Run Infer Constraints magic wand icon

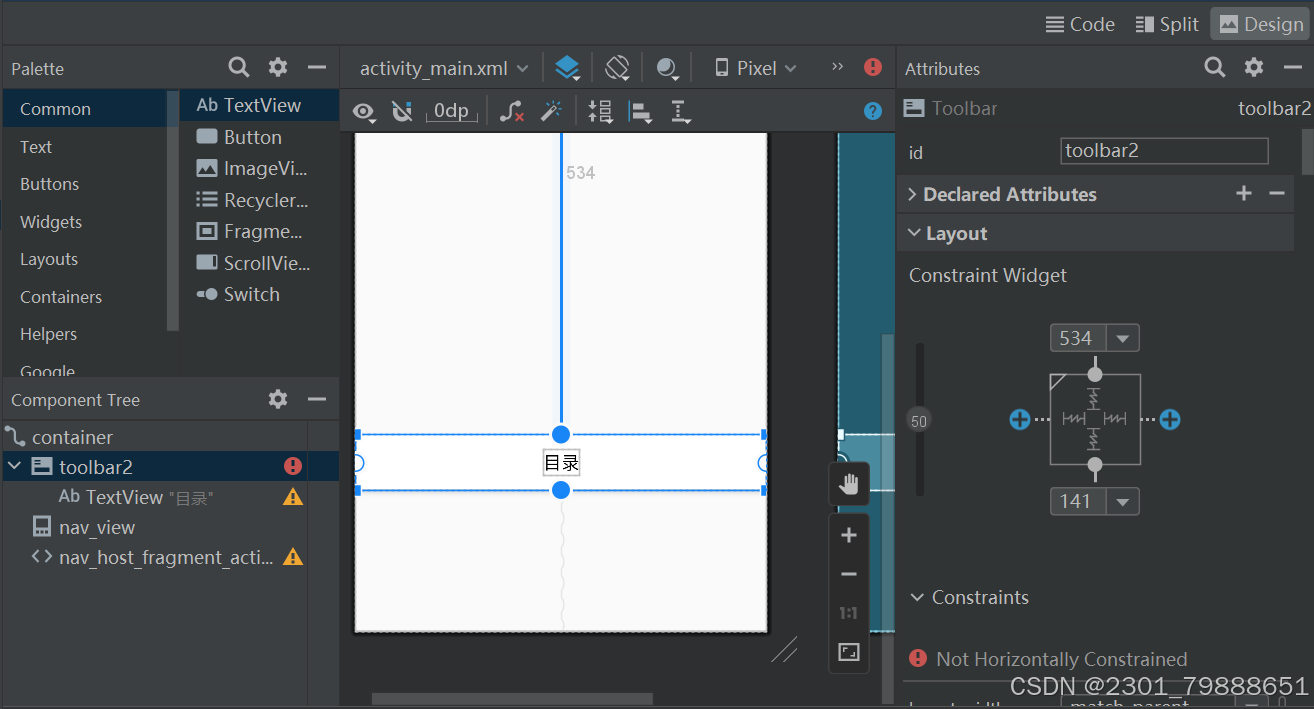pos(551,111)
